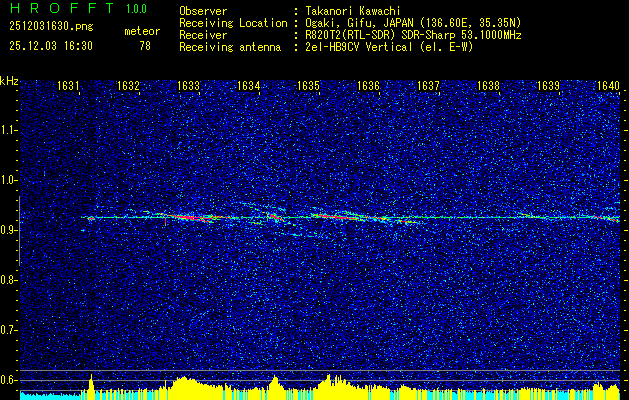This screenshot has height=400, width=629.
Task: Click the Receiver label
Action: point(203,35)
